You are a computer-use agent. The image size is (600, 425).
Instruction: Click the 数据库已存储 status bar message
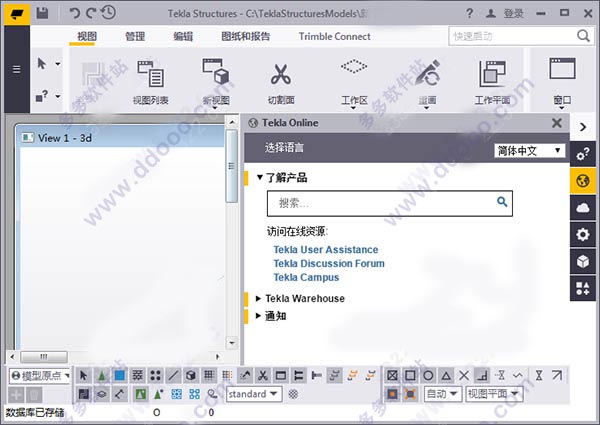35,413
